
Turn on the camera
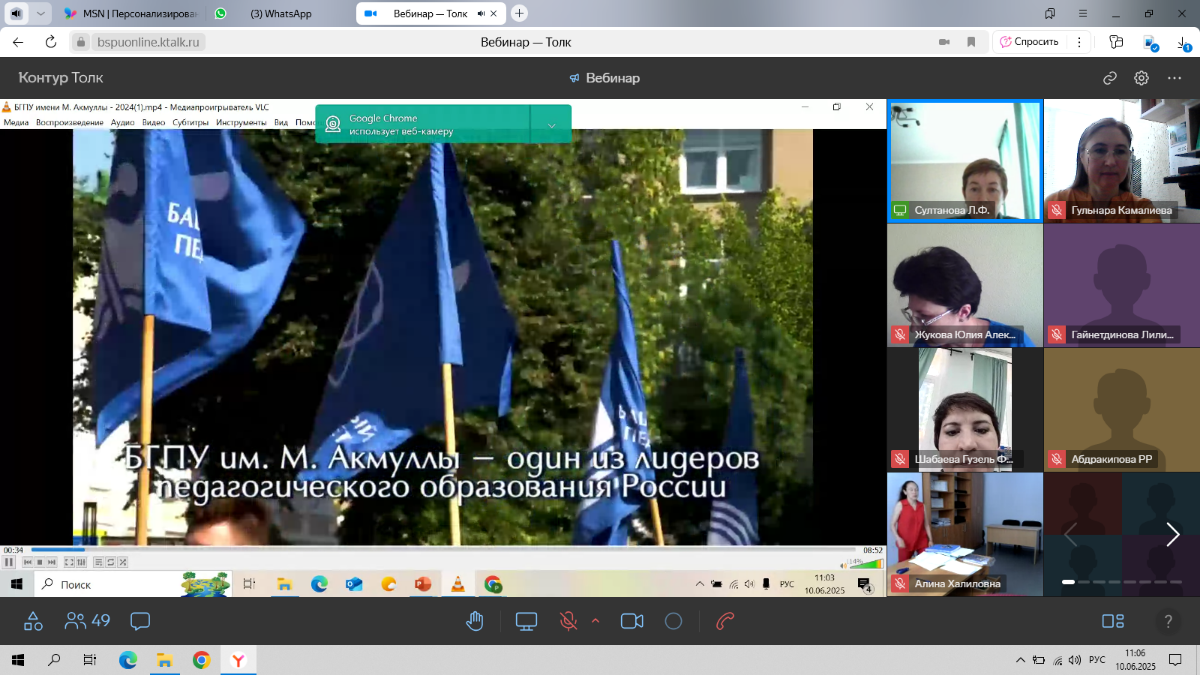632,621
